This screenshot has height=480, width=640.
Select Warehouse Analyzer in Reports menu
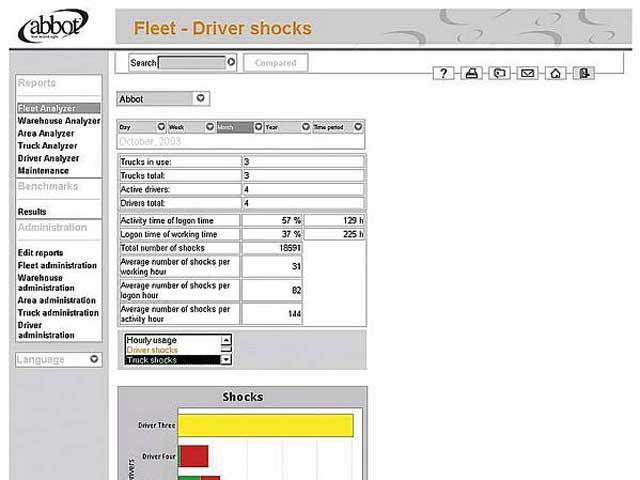(x=59, y=121)
